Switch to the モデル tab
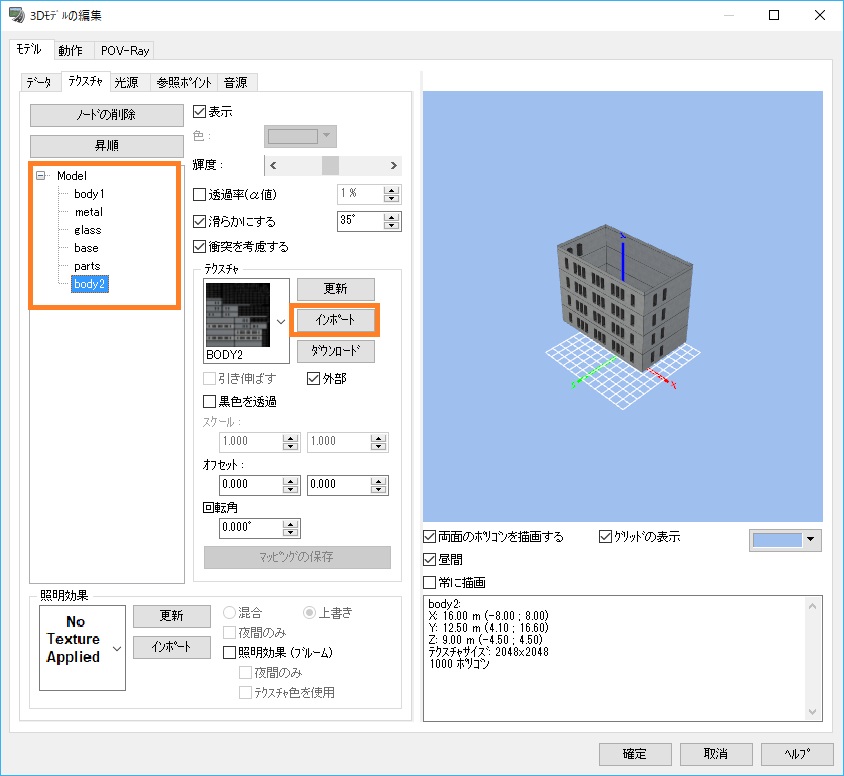Screen dimensions: 844x776 coord(30,50)
